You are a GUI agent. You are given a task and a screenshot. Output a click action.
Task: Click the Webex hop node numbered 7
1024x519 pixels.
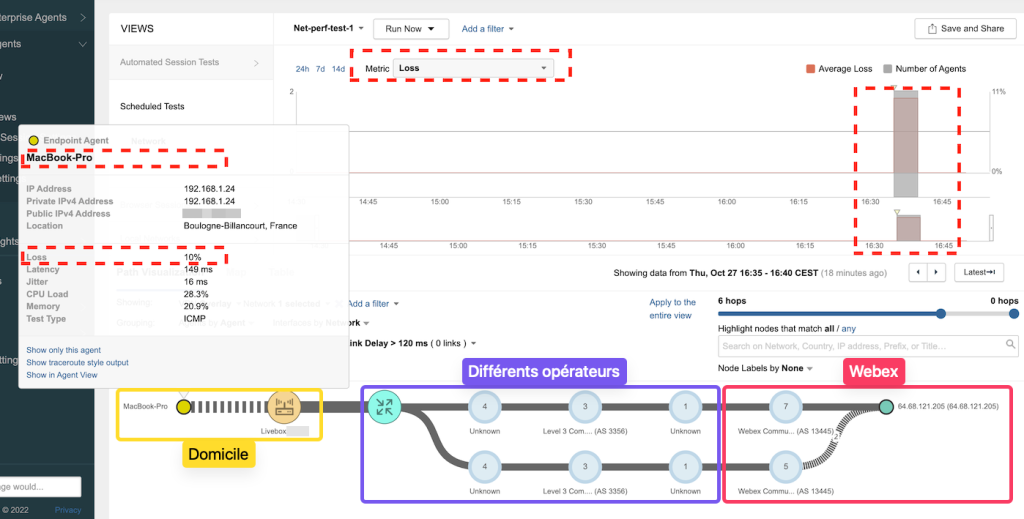pyautogui.click(x=784, y=407)
